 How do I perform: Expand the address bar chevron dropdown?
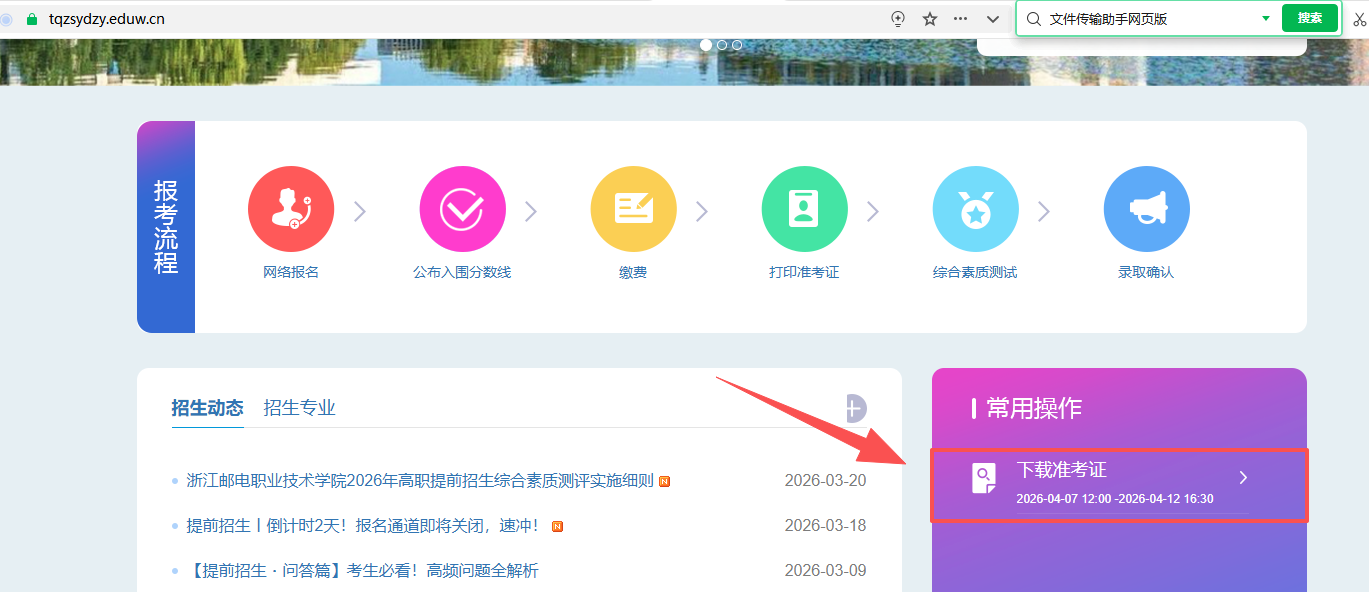tap(992, 19)
